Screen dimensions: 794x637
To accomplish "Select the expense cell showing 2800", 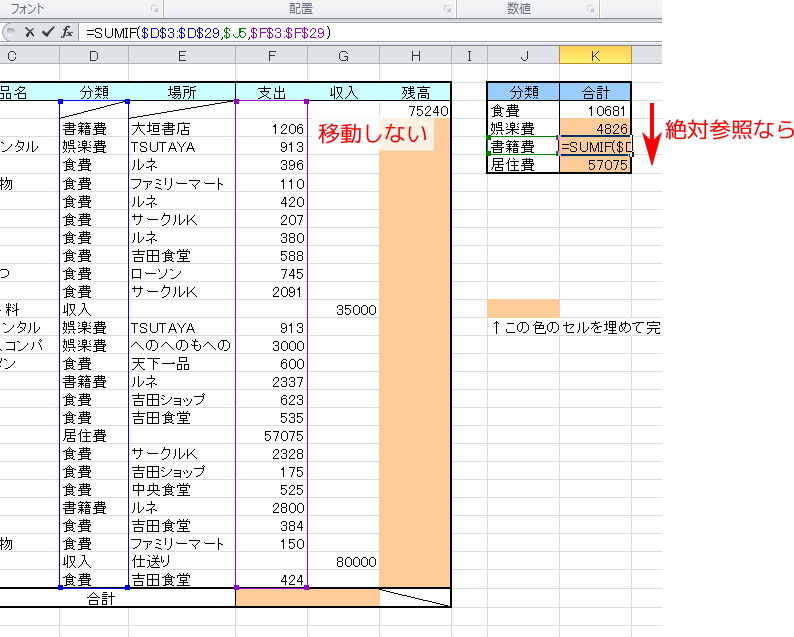I will (x=271, y=507).
